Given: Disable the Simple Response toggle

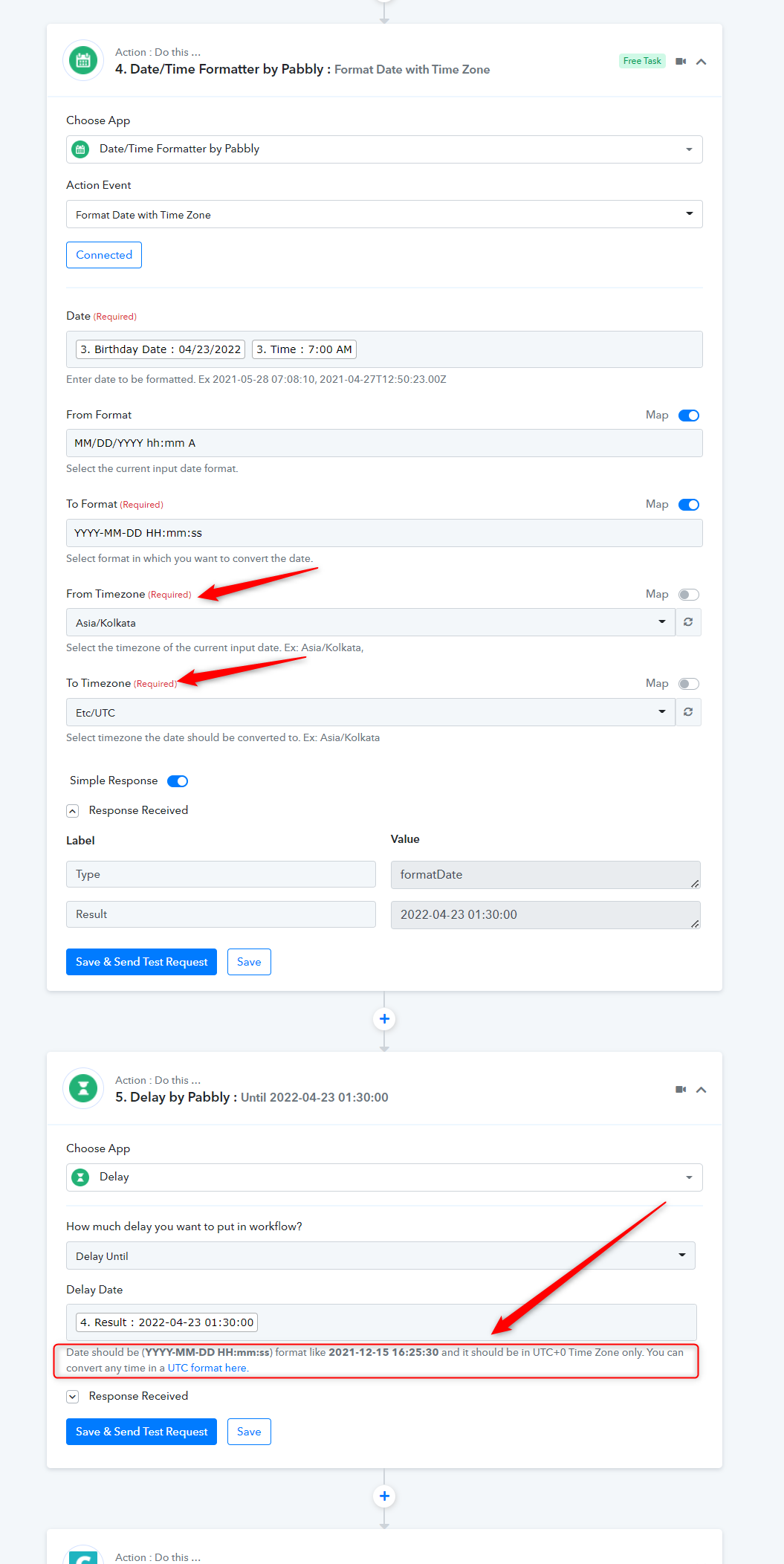Looking at the screenshot, I should pyautogui.click(x=178, y=781).
